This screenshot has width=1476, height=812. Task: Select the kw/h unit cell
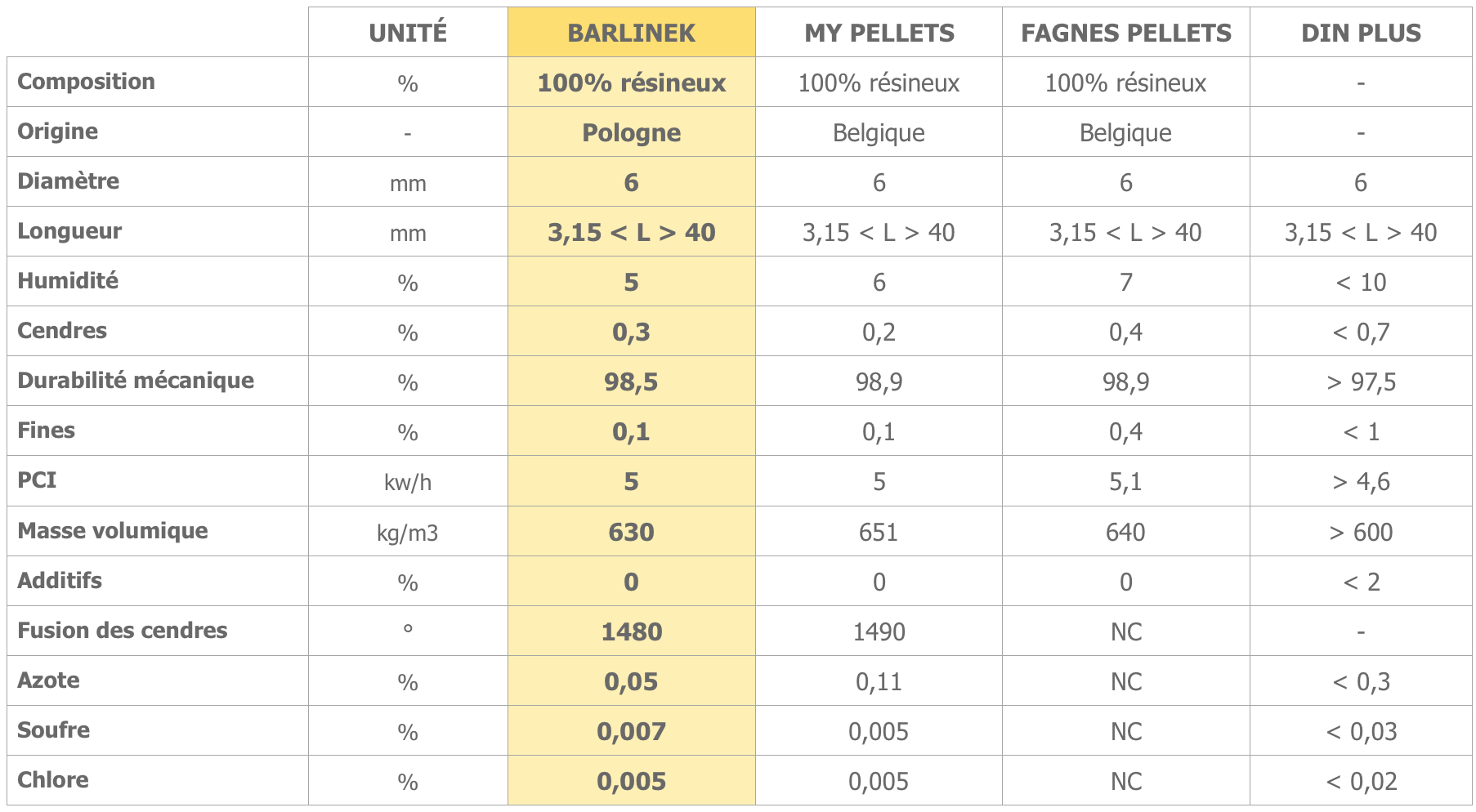click(x=408, y=482)
